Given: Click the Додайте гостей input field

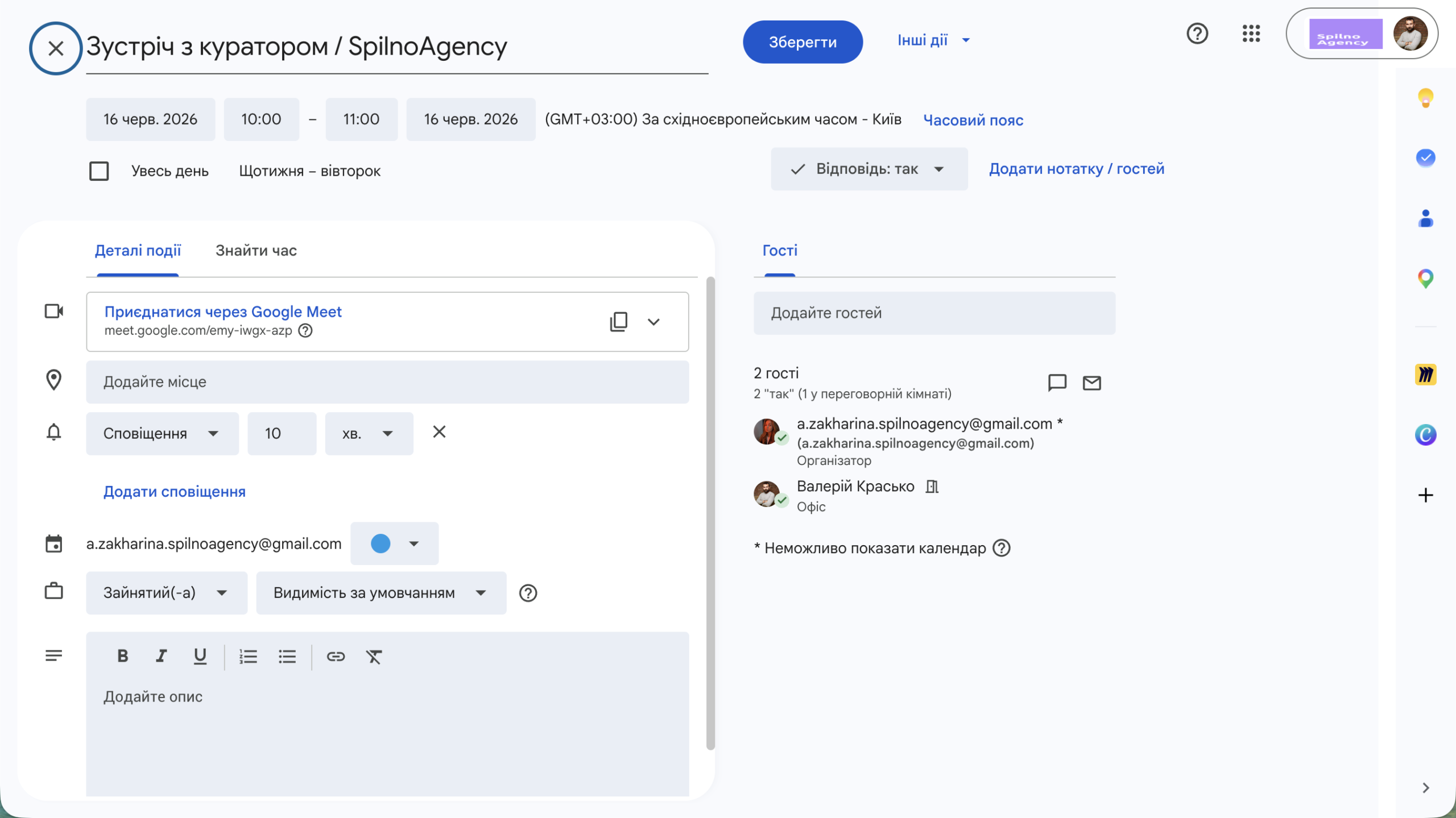Looking at the screenshot, I should point(934,313).
